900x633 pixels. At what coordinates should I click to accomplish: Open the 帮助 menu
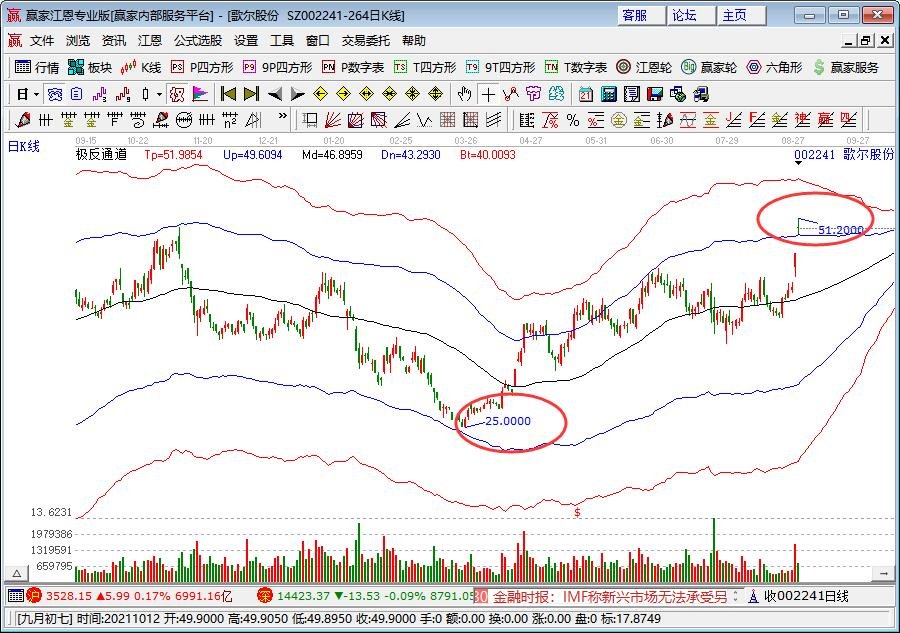pos(414,40)
